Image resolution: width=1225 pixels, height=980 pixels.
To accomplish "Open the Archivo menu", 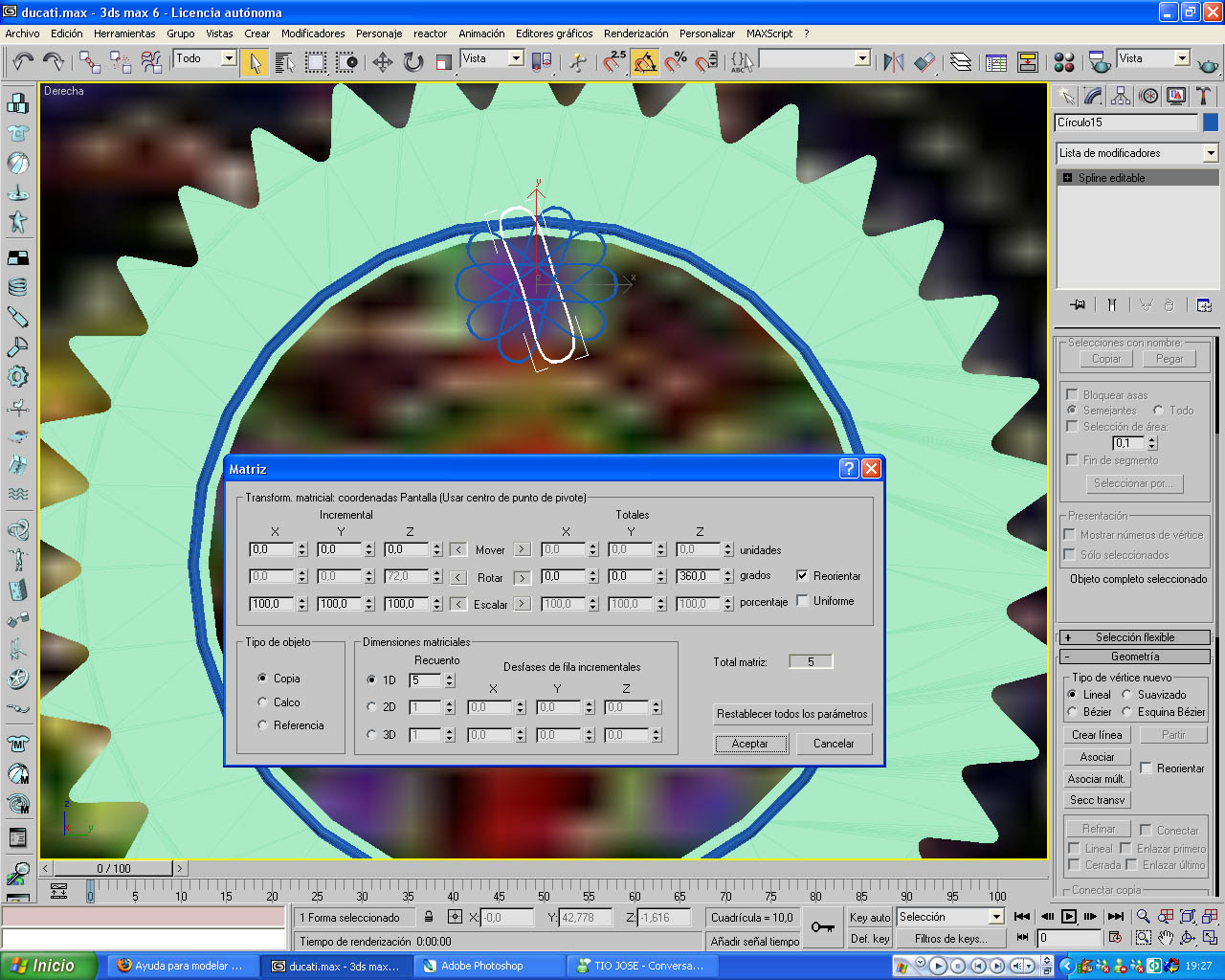I will point(23,33).
